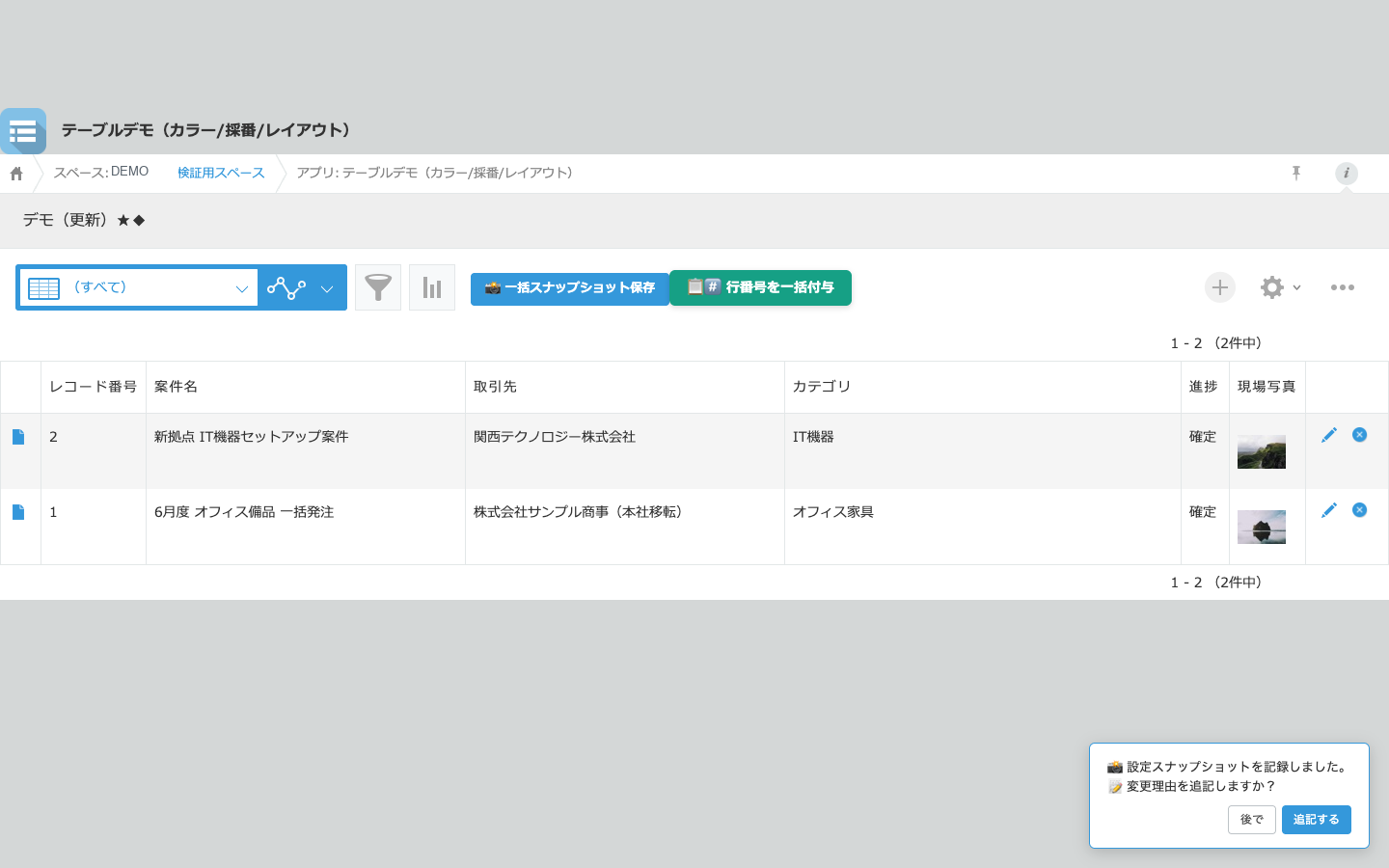This screenshot has height=868, width=1389.
Task: Click the デモ（更新）★◆ description text
Action: click(x=84, y=220)
